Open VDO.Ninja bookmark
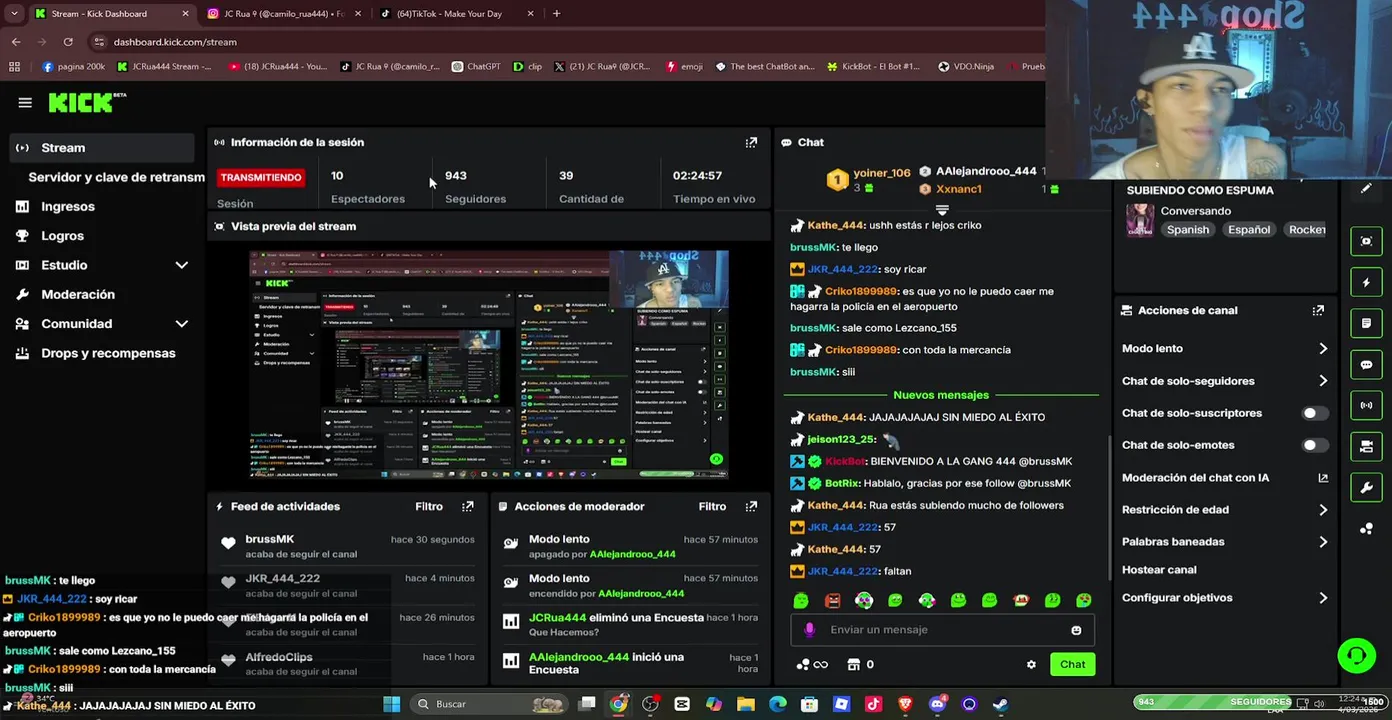This screenshot has height=720, width=1392. [965, 67]
